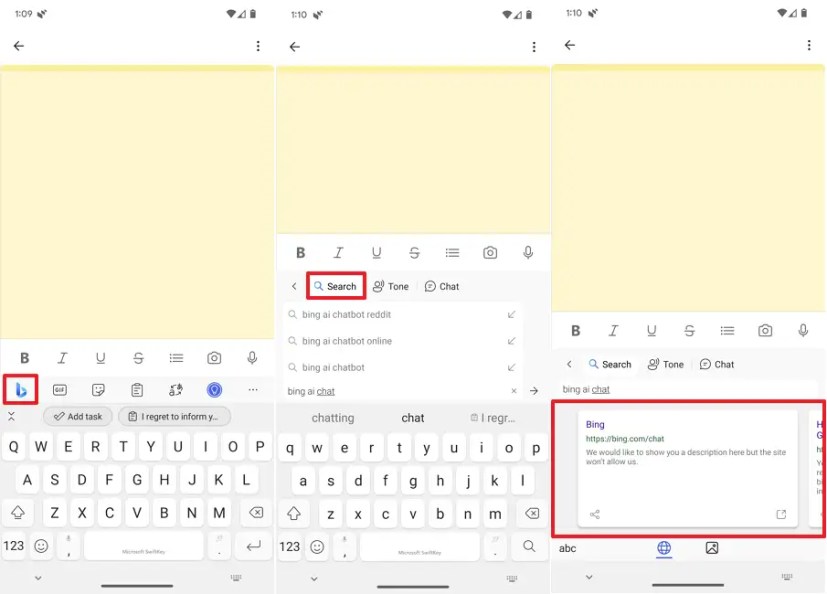Share the Bing result card on the right phone
Screen dimensions: 827x594
(595, 514)
